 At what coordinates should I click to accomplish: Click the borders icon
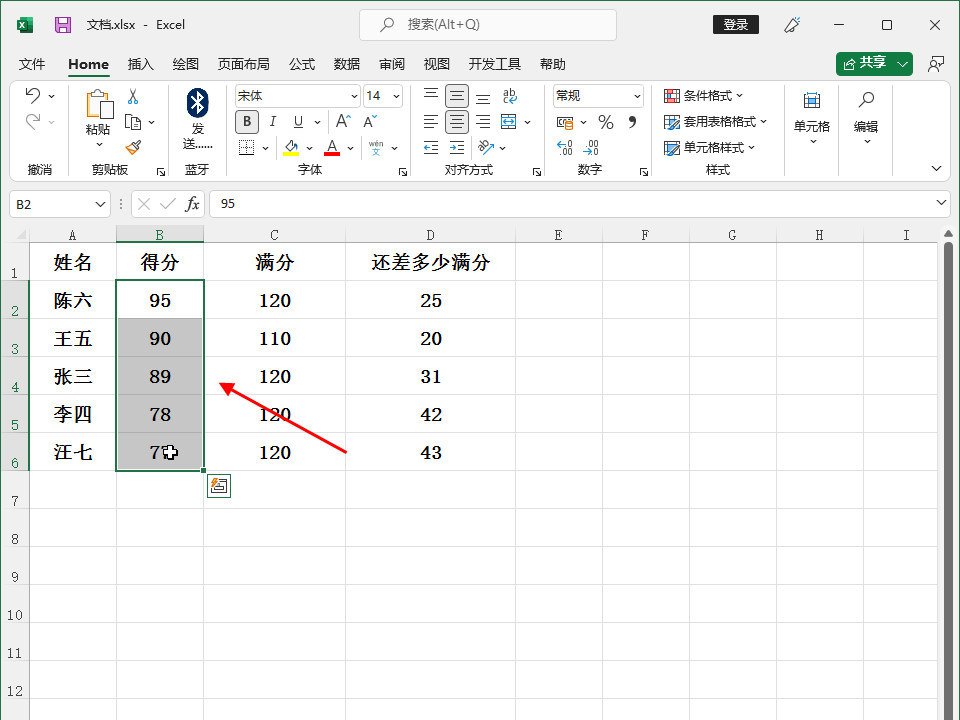pyautogui.click(x=246, y=148)
